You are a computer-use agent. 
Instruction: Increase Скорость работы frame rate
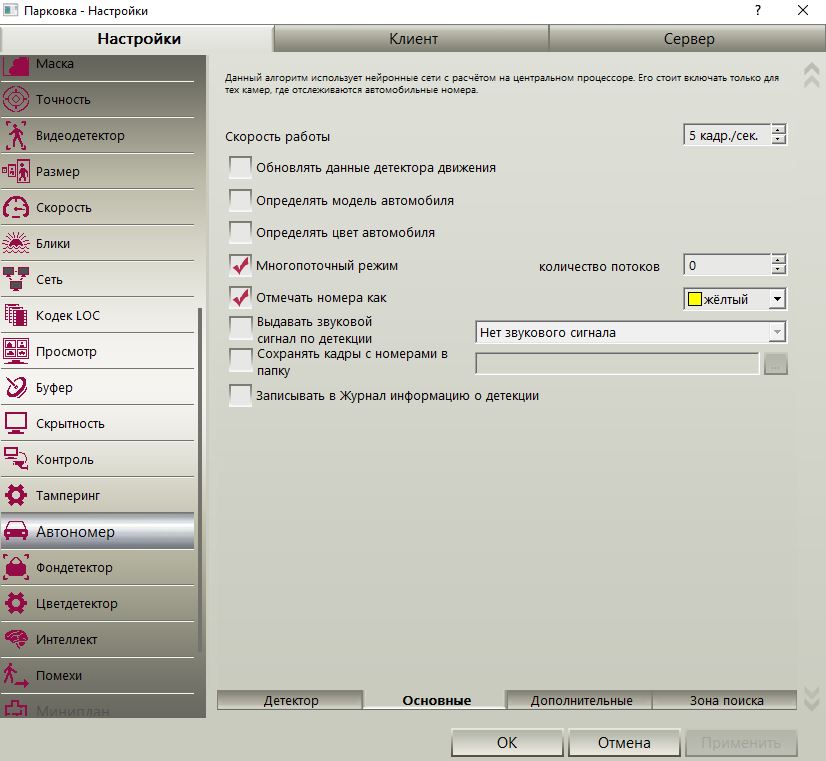coord(778,130)
